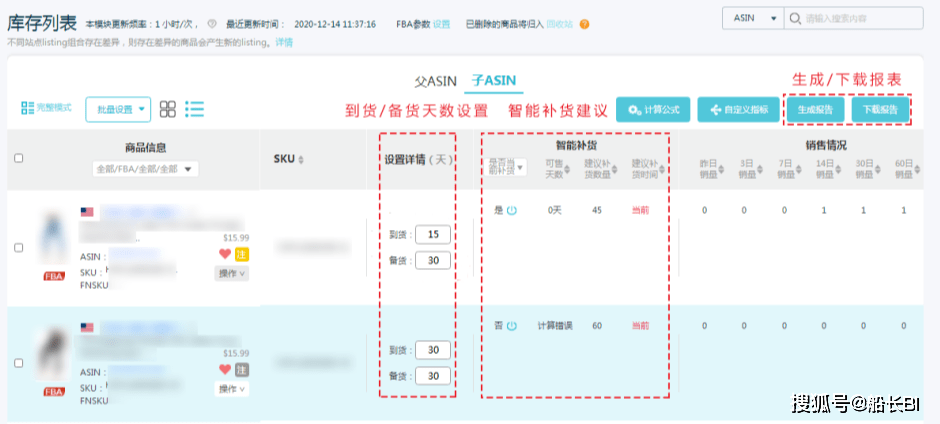
Task: Click the orange help question mark icon
Action: (x=584, y=24)
